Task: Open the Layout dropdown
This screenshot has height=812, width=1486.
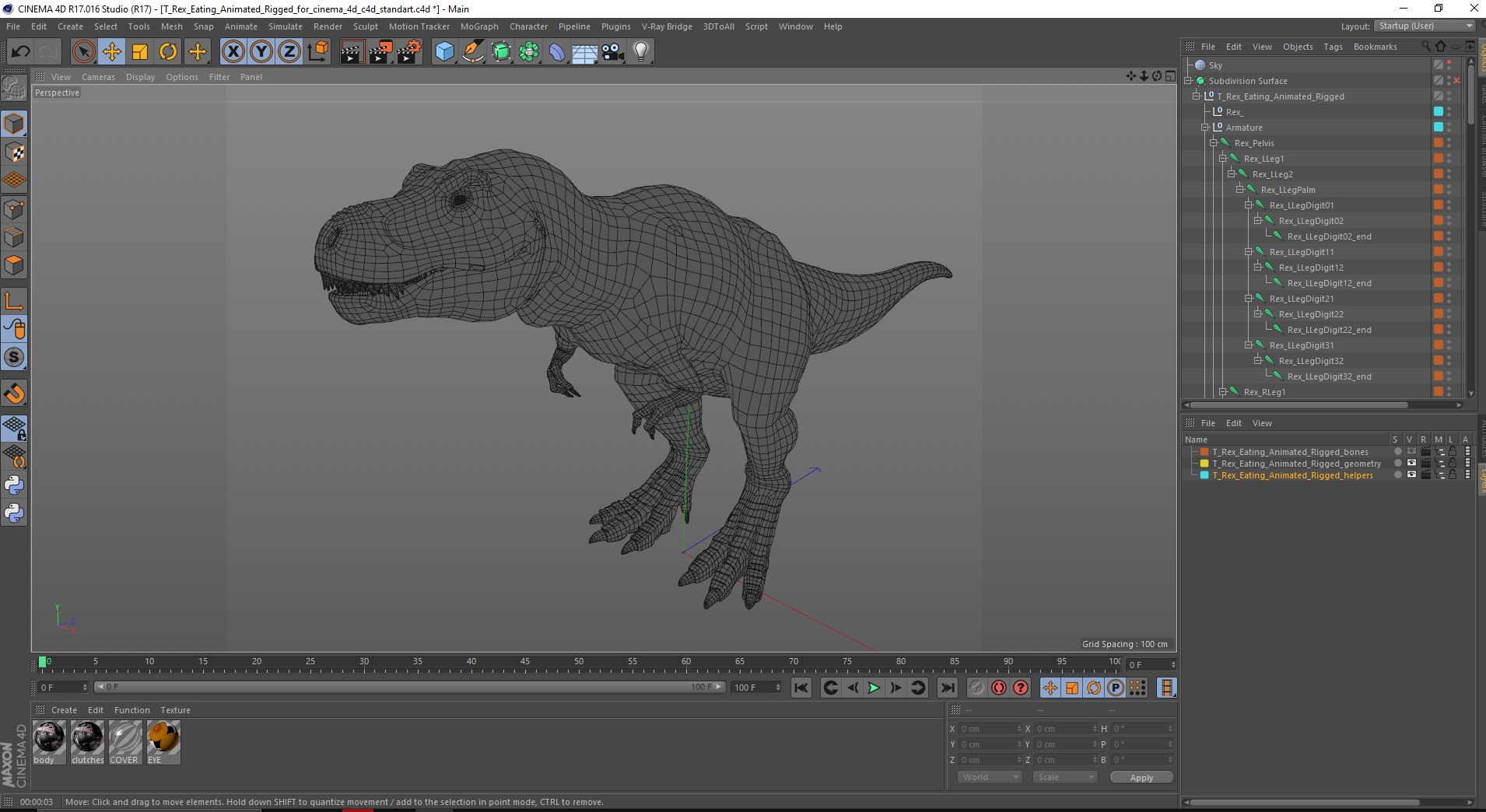Action: coord(1425,26)
